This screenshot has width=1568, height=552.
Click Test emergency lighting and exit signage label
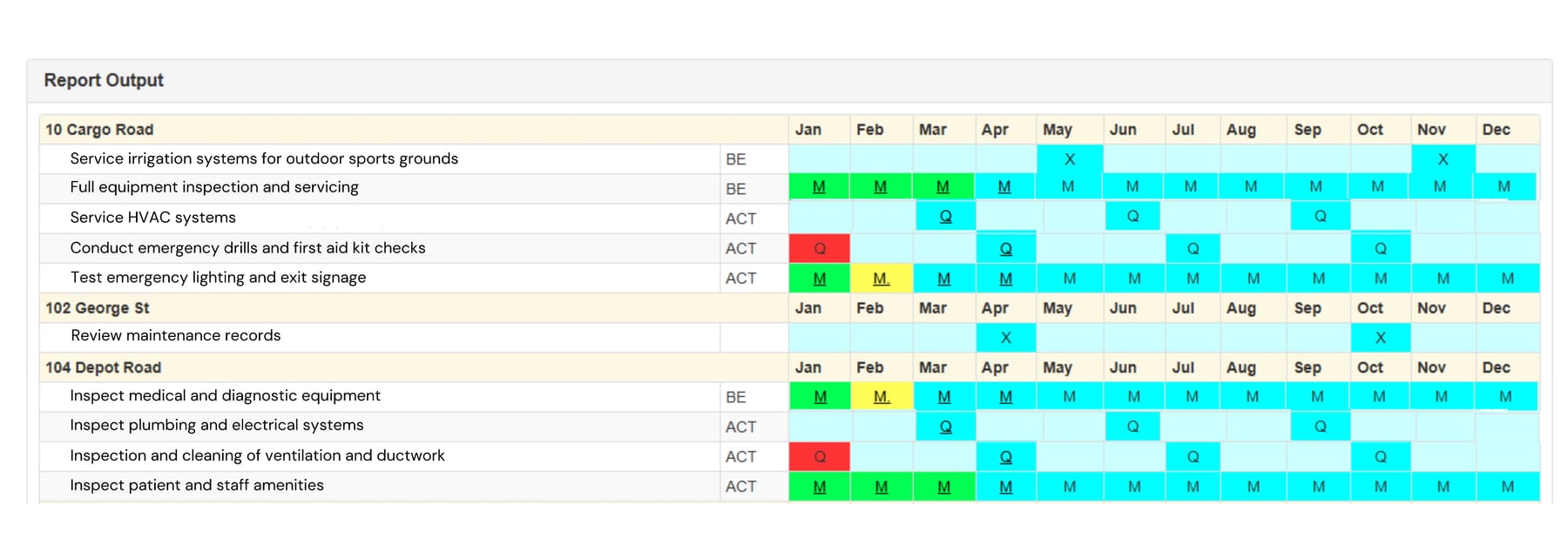pyautogui.click(x=218, y=278)
